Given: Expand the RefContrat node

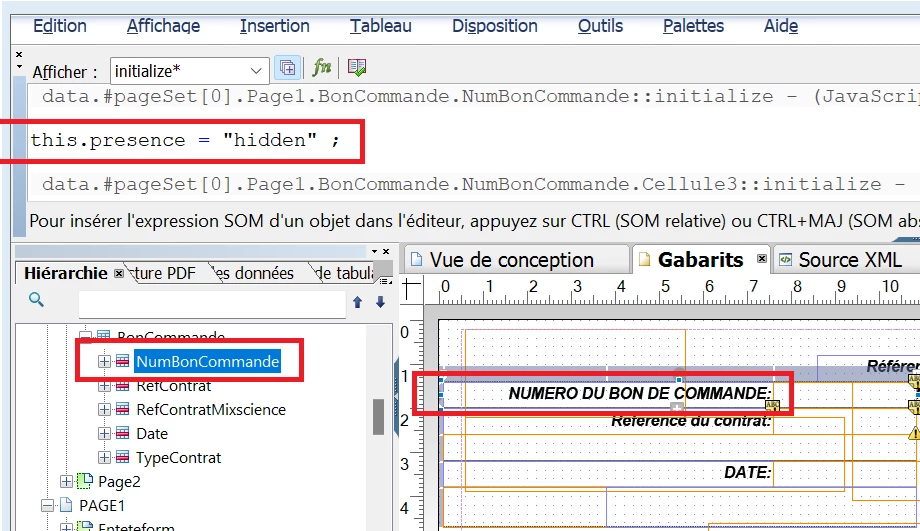Looking at the screenshot, I should pyautogui.click(x=104, y=385).
